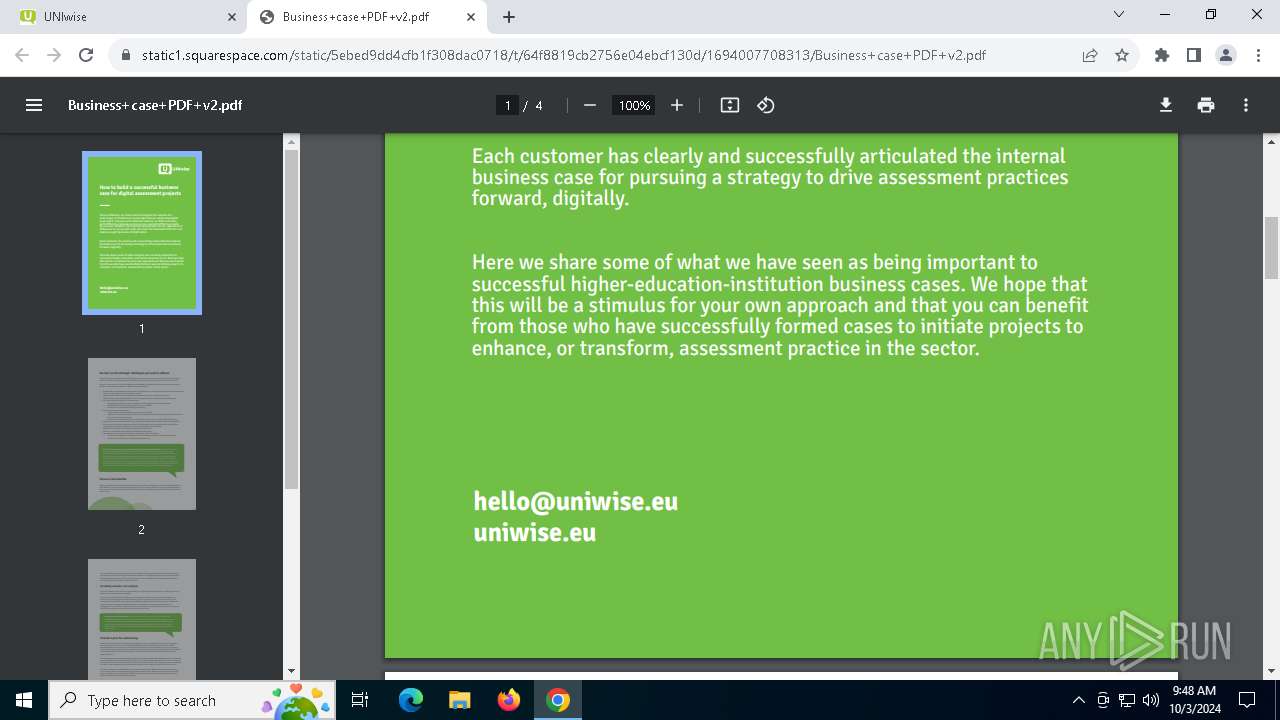
Task: Click the page number input field
Action: click(x=508, y=105)
